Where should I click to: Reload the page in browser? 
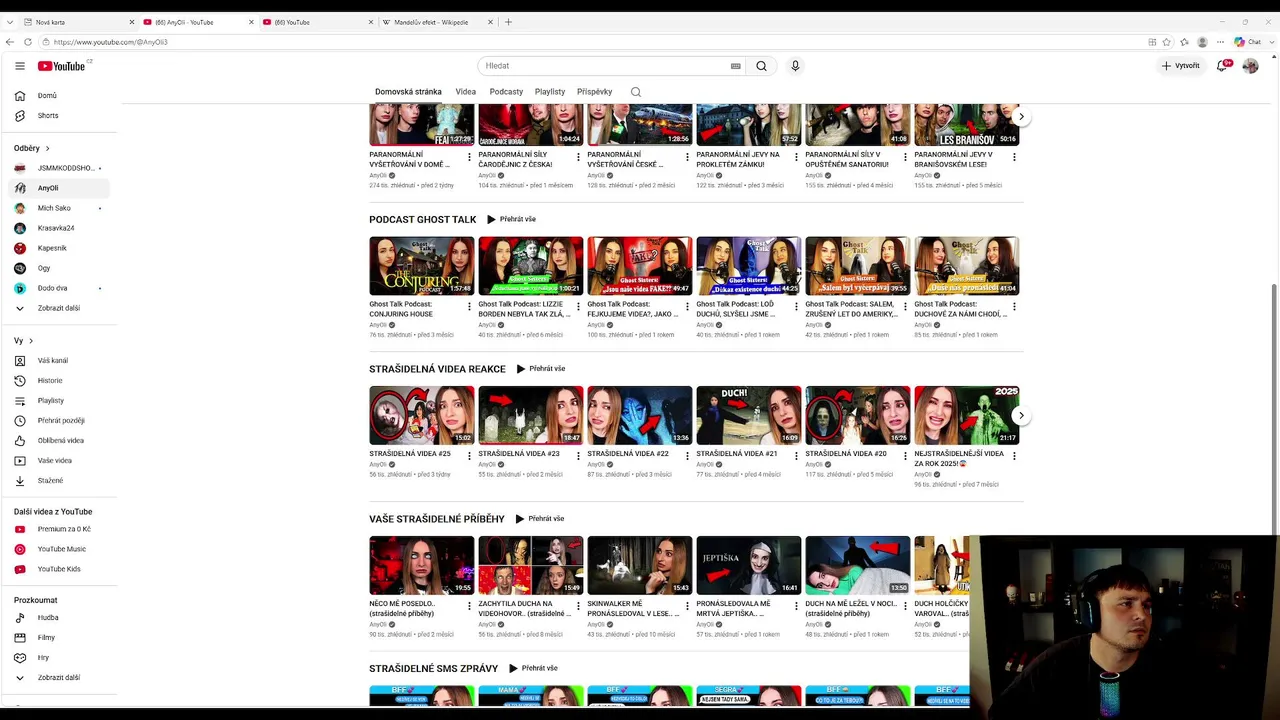[28, 42]
